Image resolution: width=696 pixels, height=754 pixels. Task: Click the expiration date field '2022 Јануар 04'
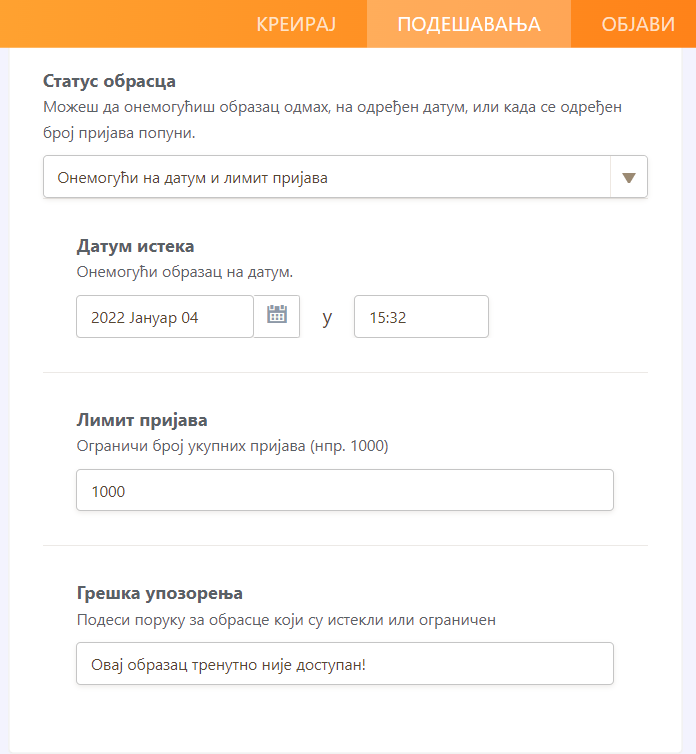click(165, 317)
